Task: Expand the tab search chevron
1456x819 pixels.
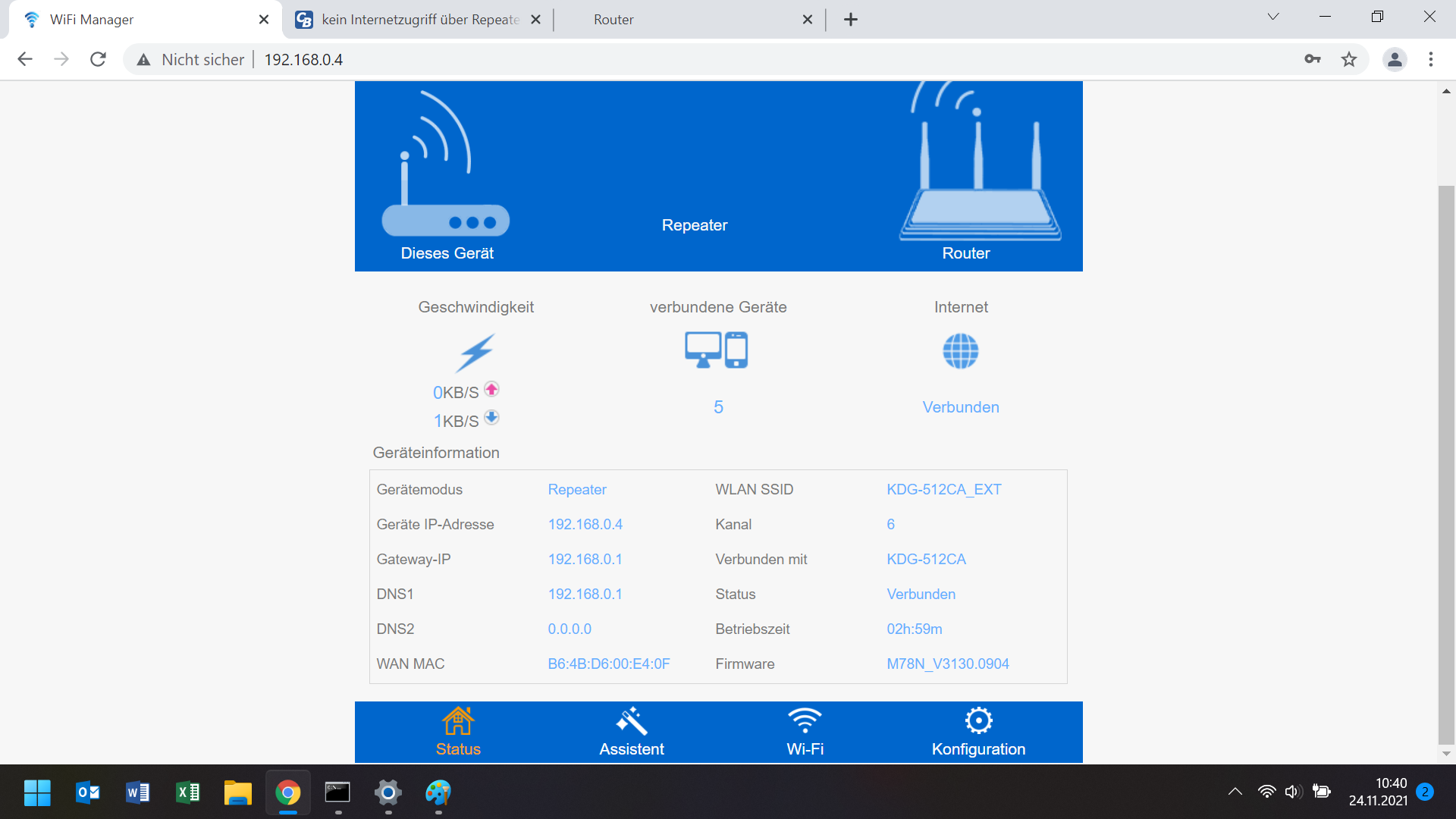Action: [1273, 17]
